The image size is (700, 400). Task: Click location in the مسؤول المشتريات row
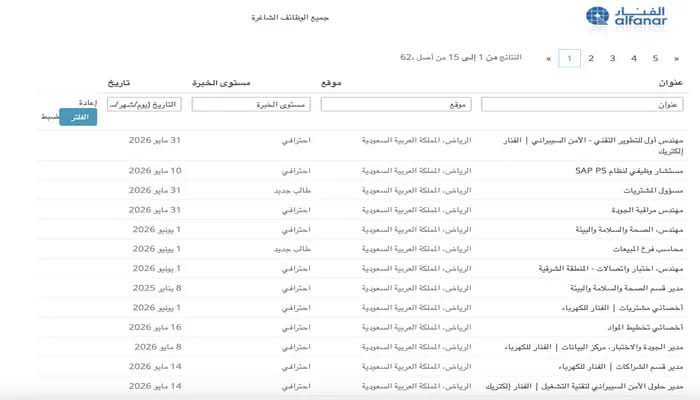[417, 191]
